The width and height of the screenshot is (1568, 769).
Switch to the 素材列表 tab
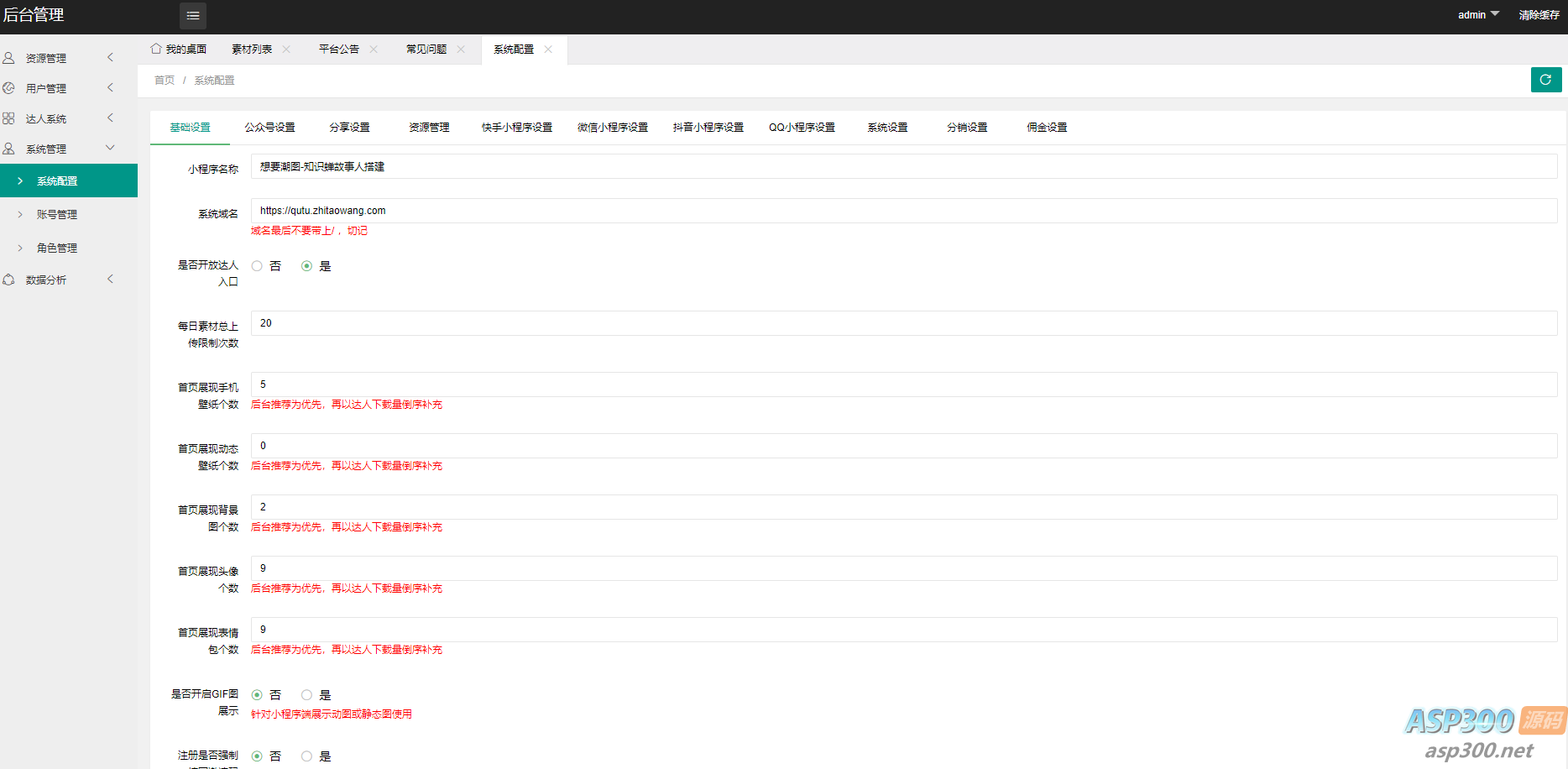pos(252,49)
